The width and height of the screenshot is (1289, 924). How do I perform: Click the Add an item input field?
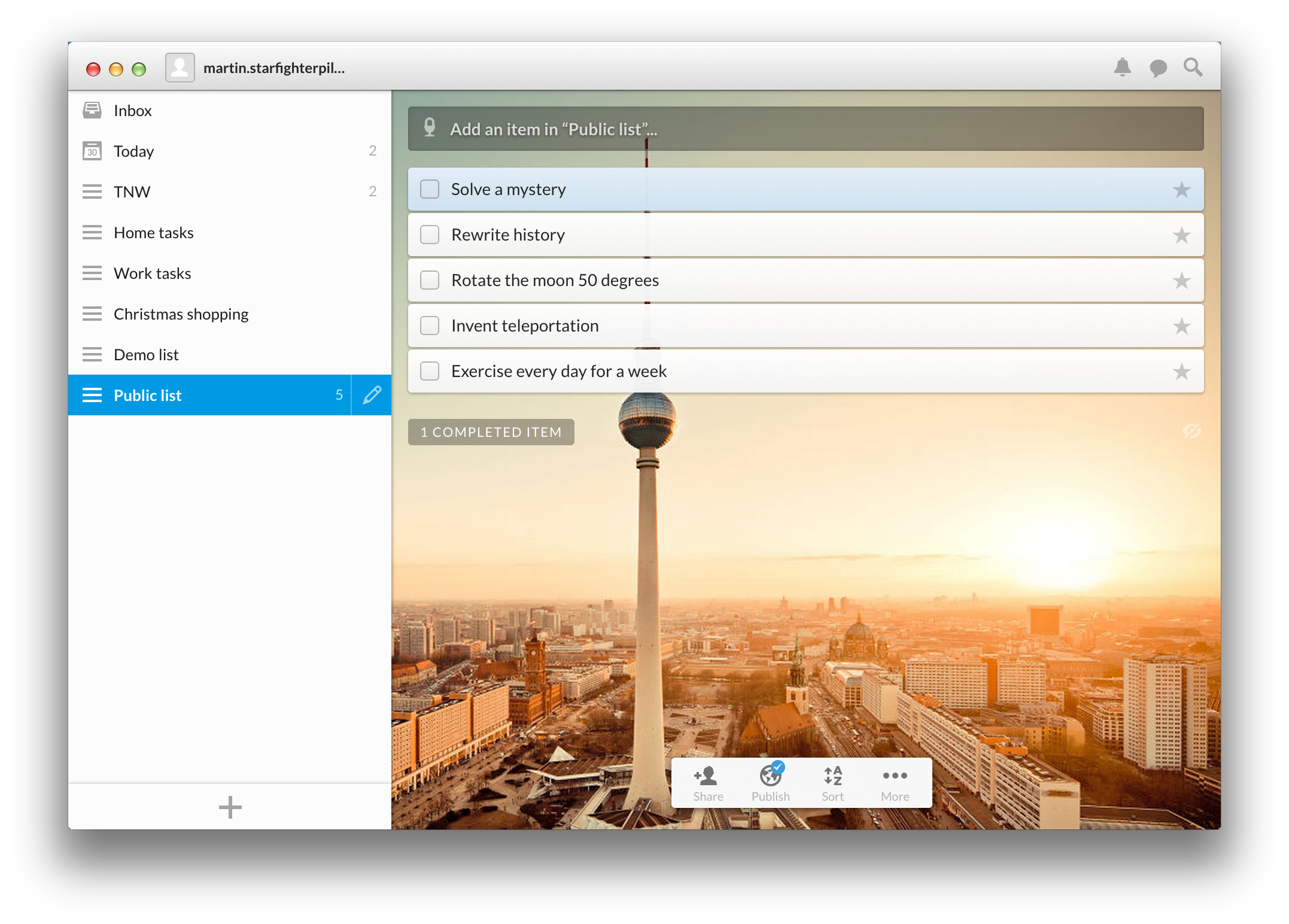click(x=805, y=129)
